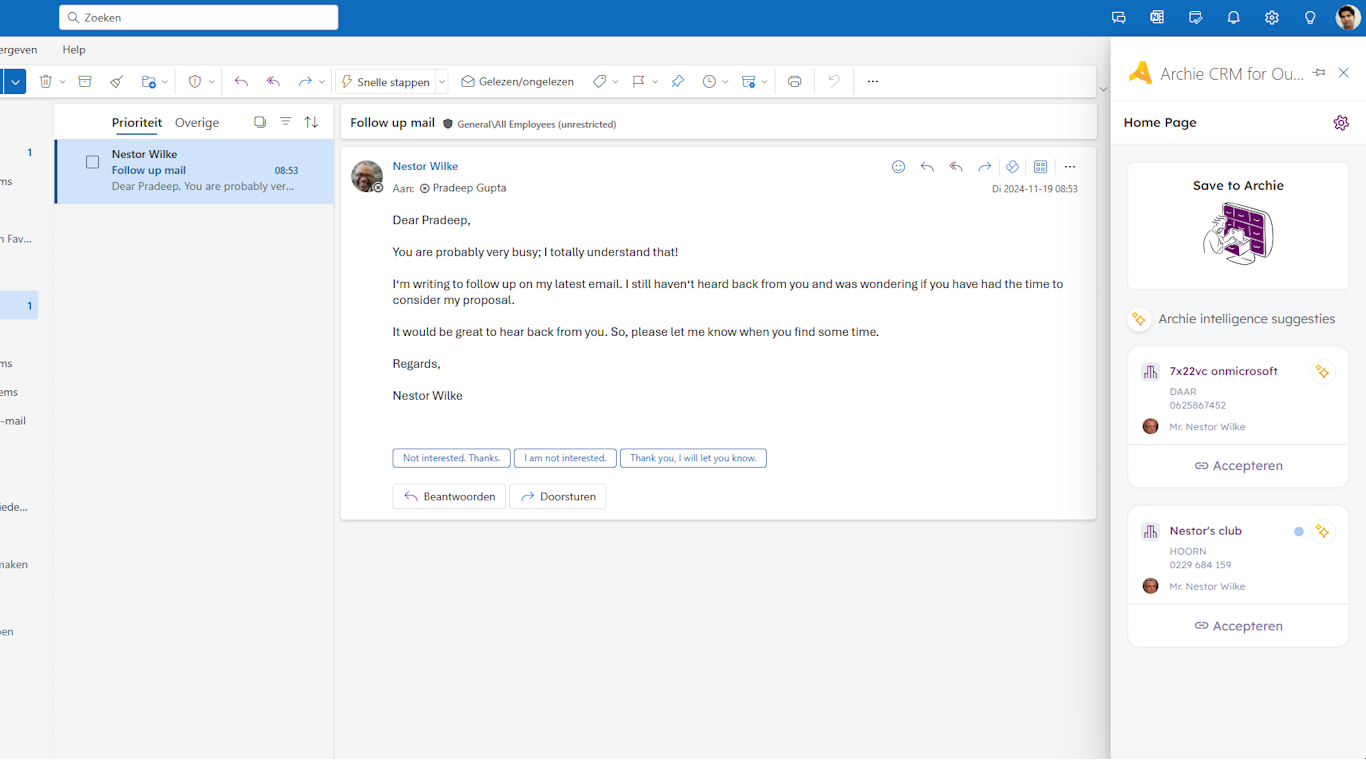This screenshot has width=1366, height=768.
Task: Open notifications bell in top bar
Action: click(x=1233, y=18)
